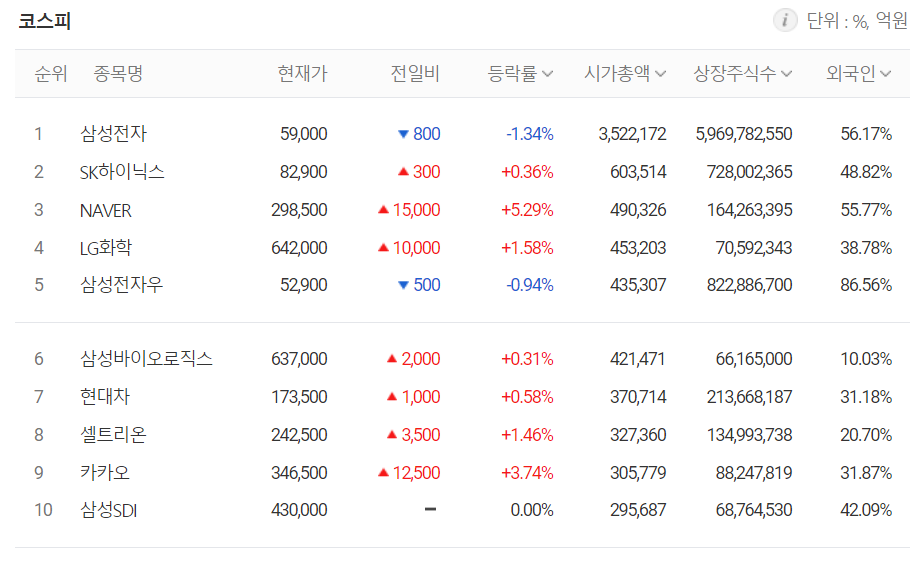Select NAVER price 298,500
Screen dimensions: 913x565
(299, 210)
